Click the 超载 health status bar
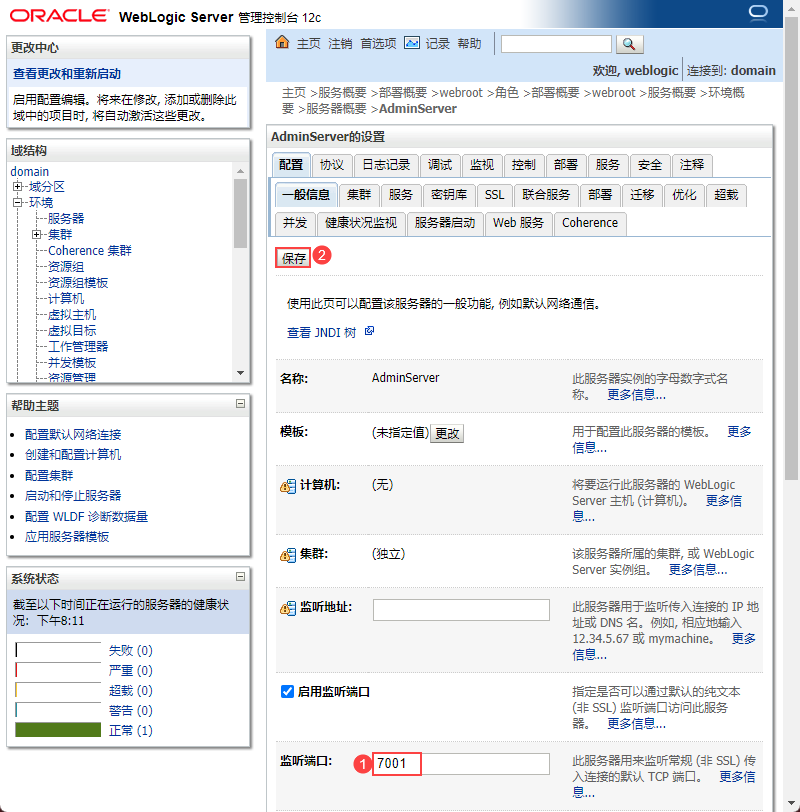The image size is (800, 812). point(58,690)
